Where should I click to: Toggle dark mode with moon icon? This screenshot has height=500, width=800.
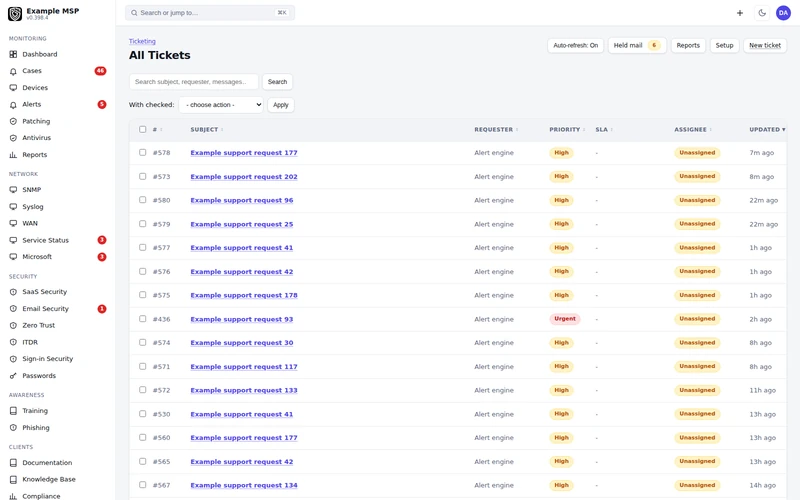coord(762,13)
